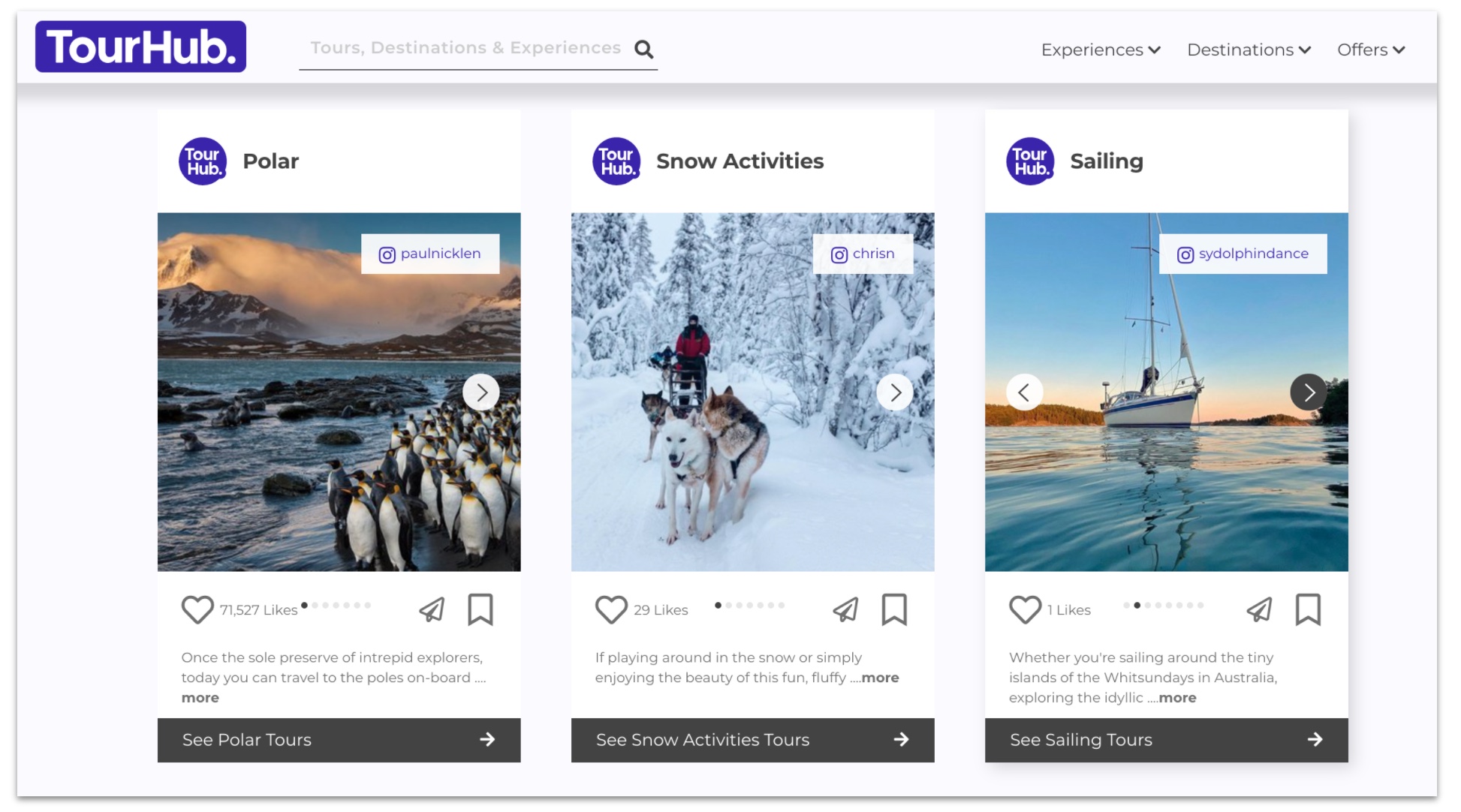This screenshot has height=812, width=1461.
Task: Select second carousel dot on Snow Activities card
Action: (x=729, y=605)
